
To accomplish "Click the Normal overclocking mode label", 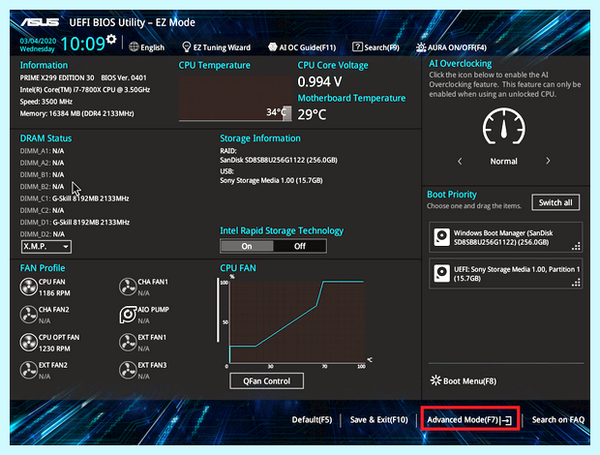I will click(x=504, y=161).
